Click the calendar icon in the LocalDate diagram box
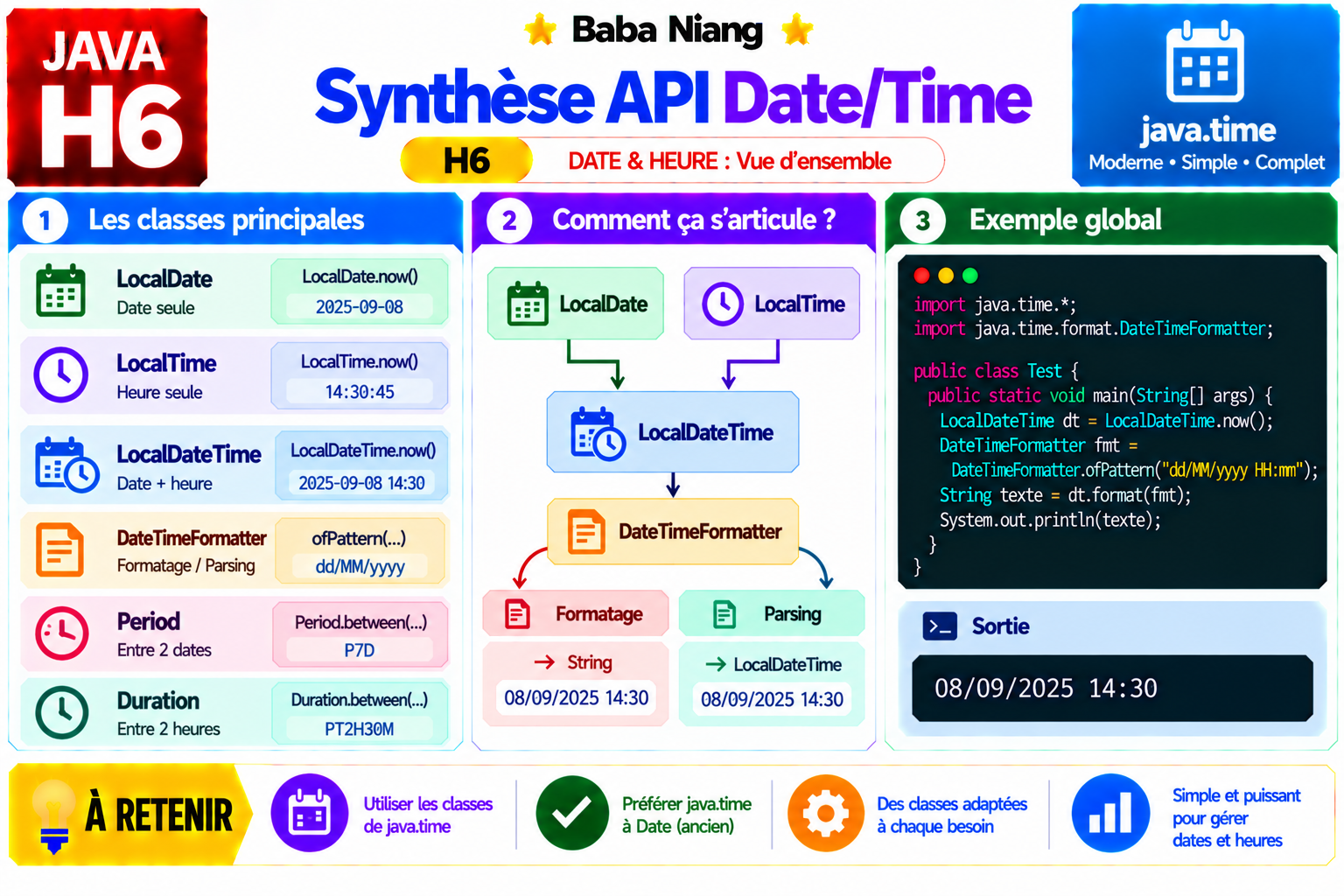Screen dimensions: 1344x896 [x=528, y=304]
